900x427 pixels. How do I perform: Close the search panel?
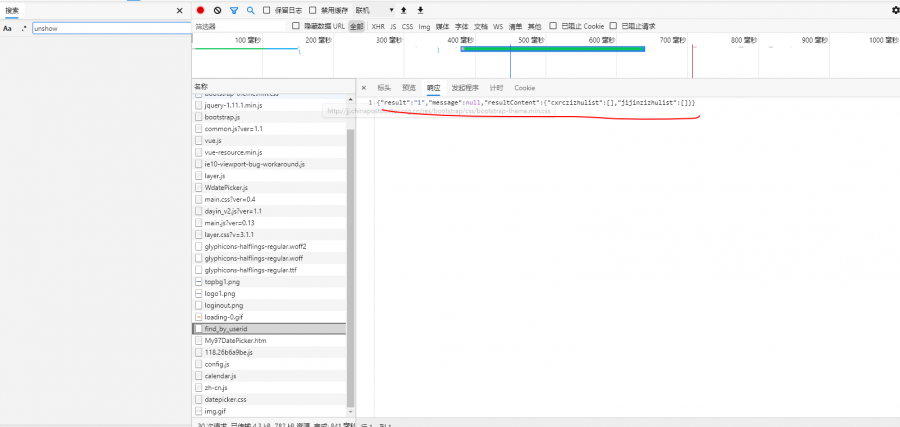[x=180, y=10]
